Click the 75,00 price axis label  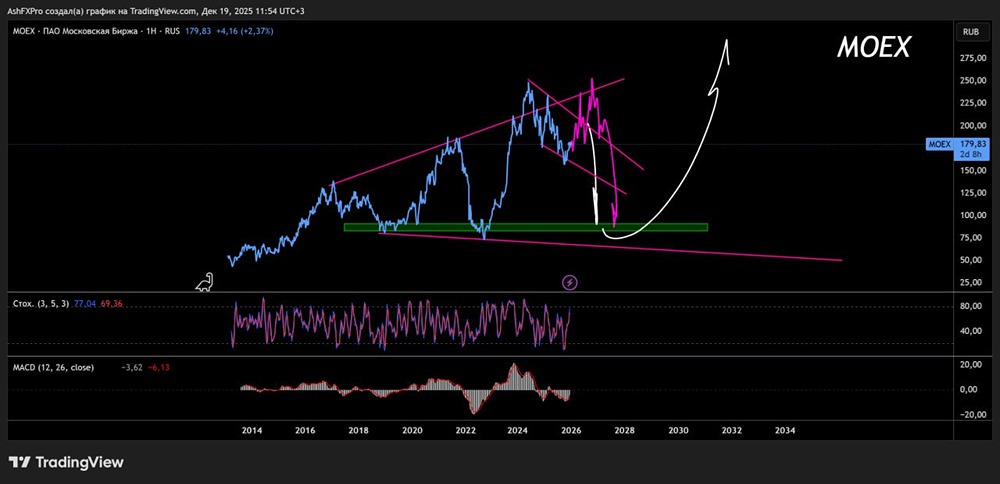pos(971,237)
